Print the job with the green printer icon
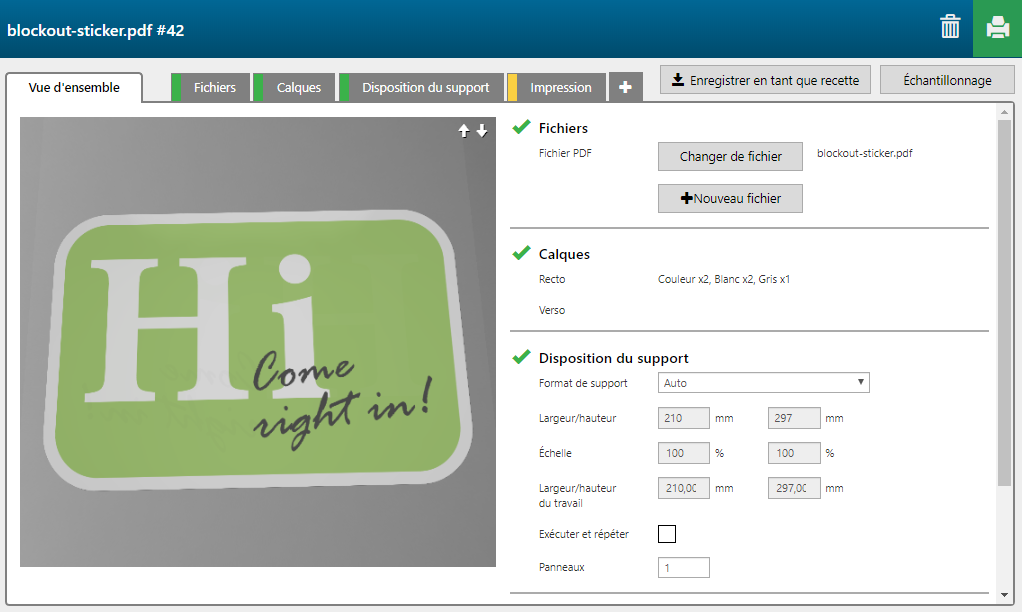This screenshot has width=1022, height=612. 997,28
